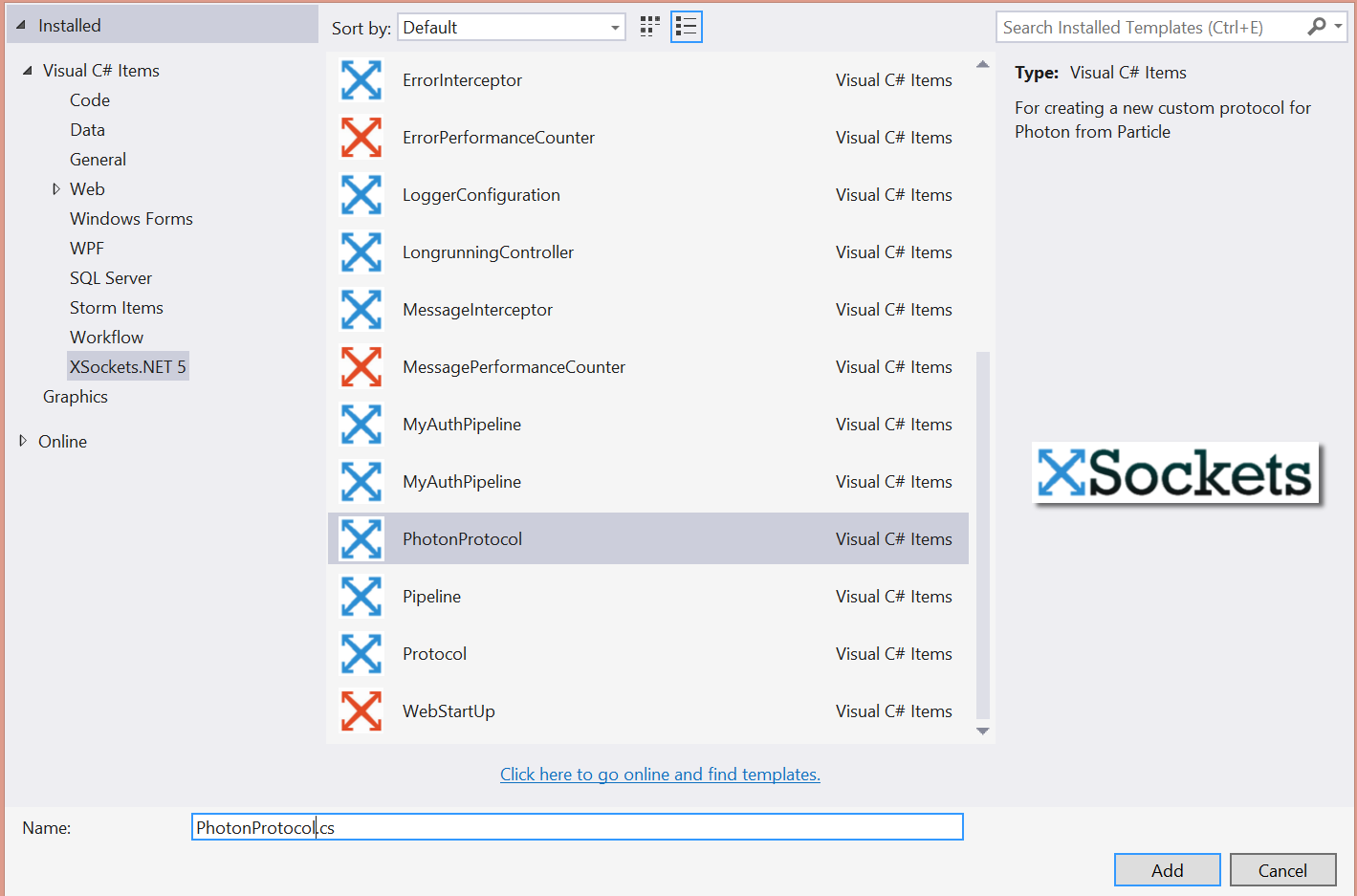
Task: Select the Storm Items category
Action: pos(116,308)
